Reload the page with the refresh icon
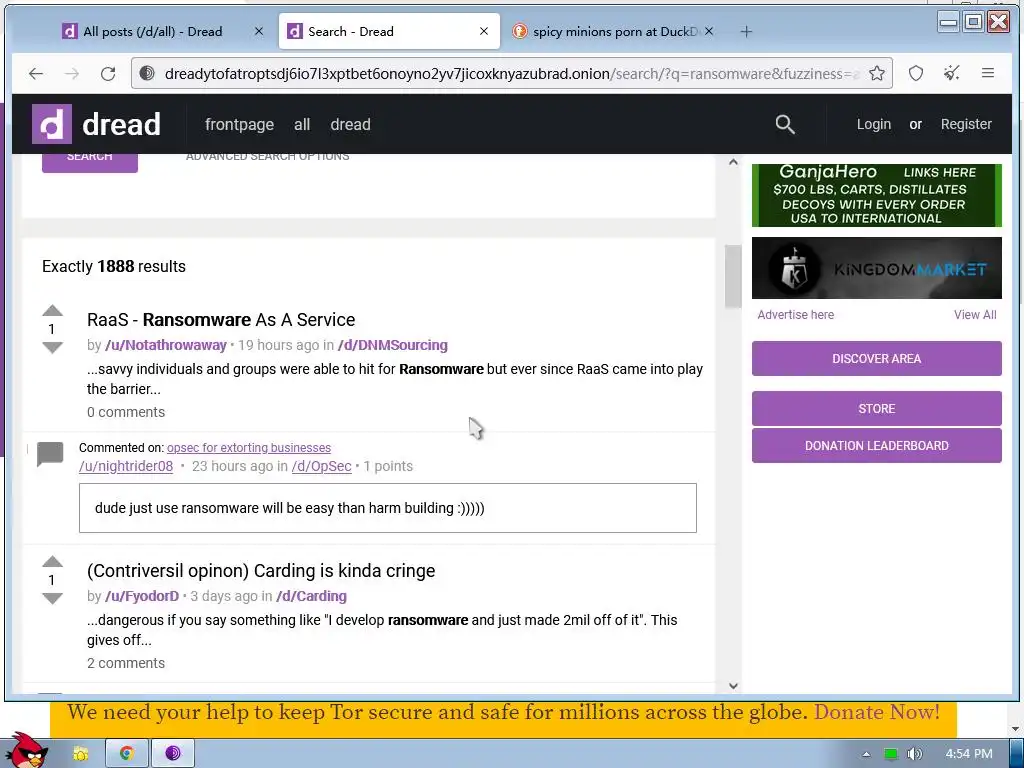The height and width of the screenshot is (768, 1024). (x=108, y=74)
